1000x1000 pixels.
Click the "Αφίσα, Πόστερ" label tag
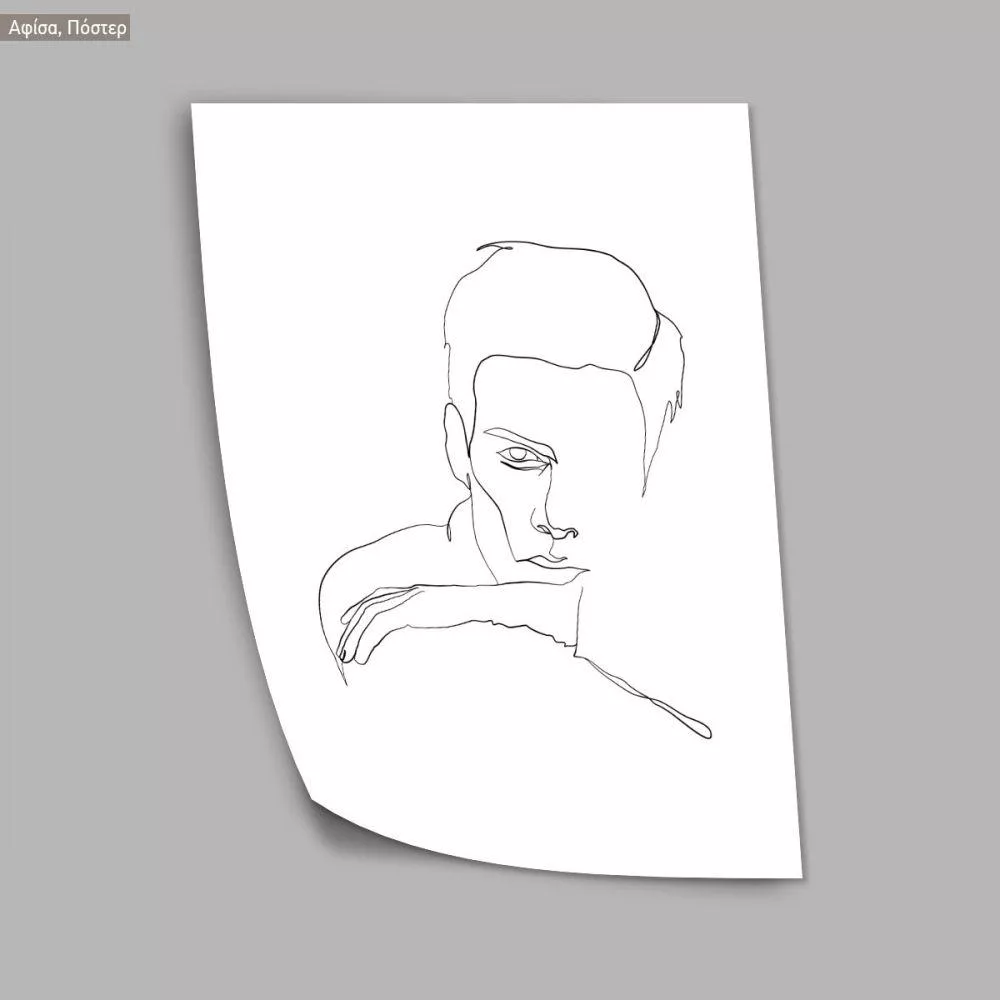tap(68, 28)
